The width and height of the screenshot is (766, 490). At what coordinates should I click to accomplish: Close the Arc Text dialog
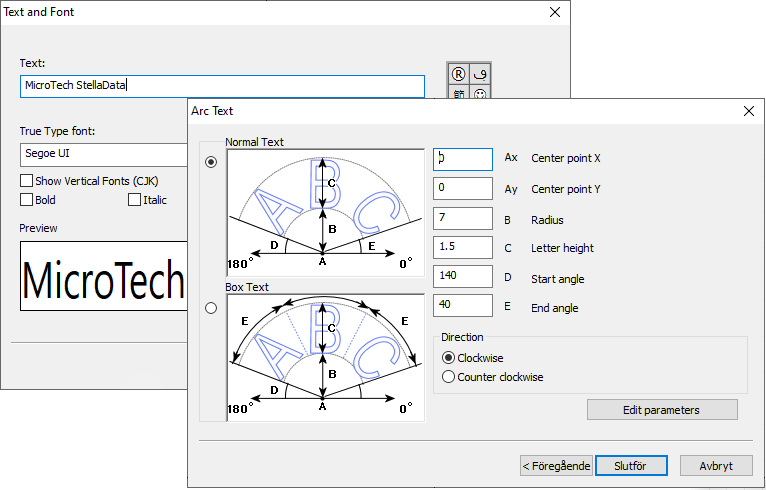(x=749, y=111)
